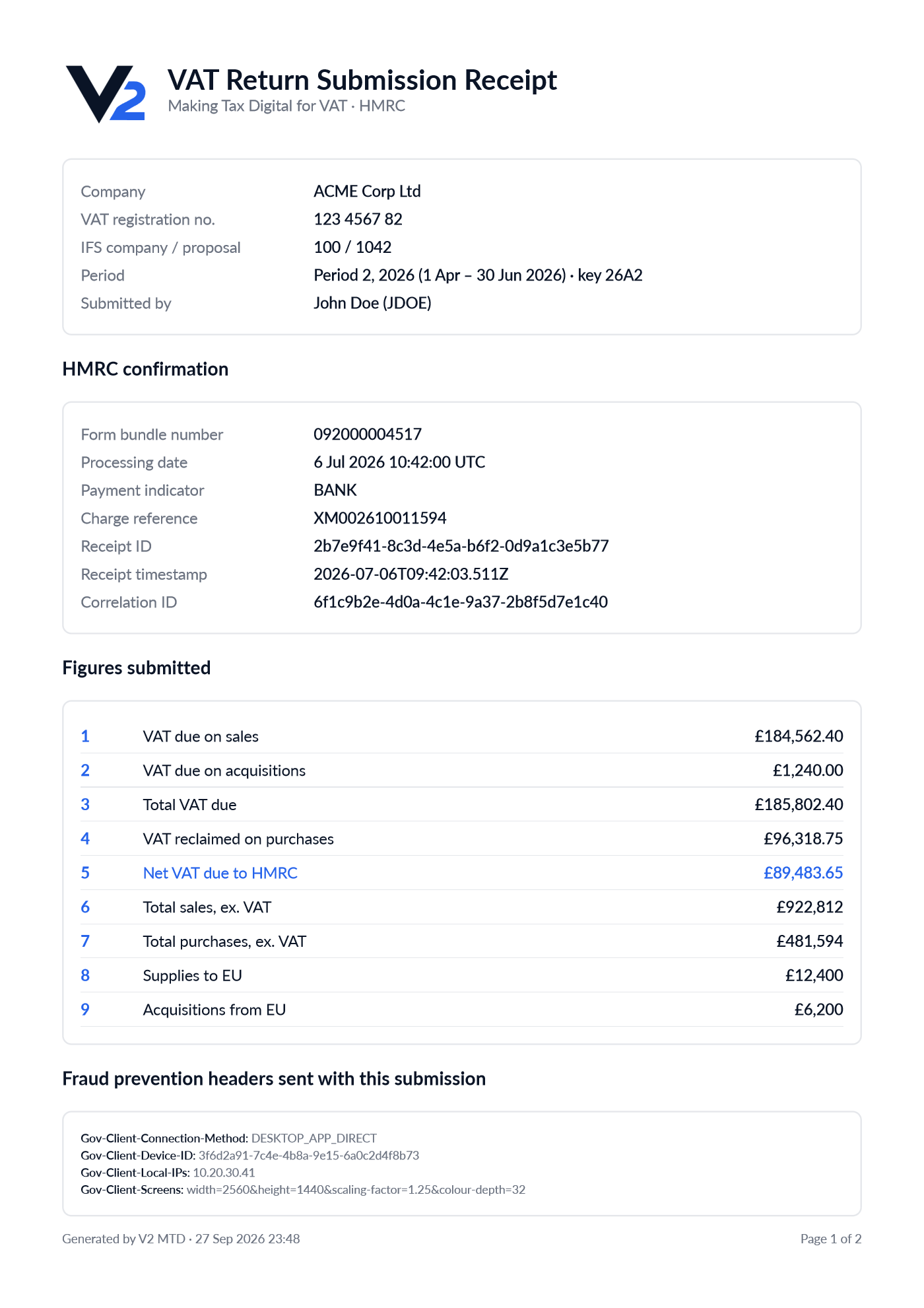The height and width of the screenshot is (1308, 924).
Task: Click the HMRC confirmation heading
Action: [145, 368]
